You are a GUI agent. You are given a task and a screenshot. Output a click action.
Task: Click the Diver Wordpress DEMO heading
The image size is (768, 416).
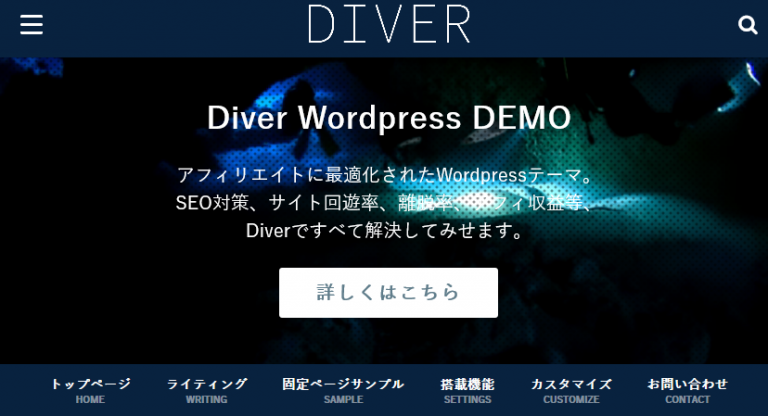(388, 117)
